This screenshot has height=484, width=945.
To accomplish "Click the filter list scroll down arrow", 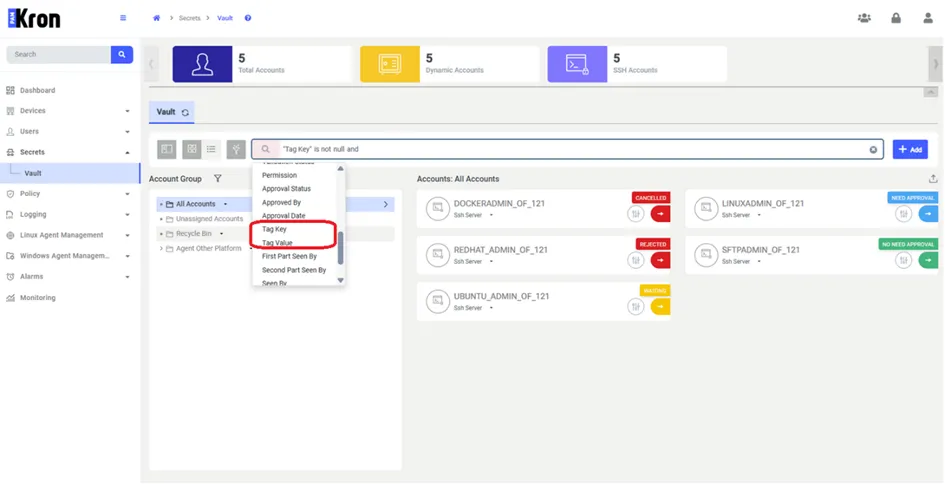I will 341,280.
